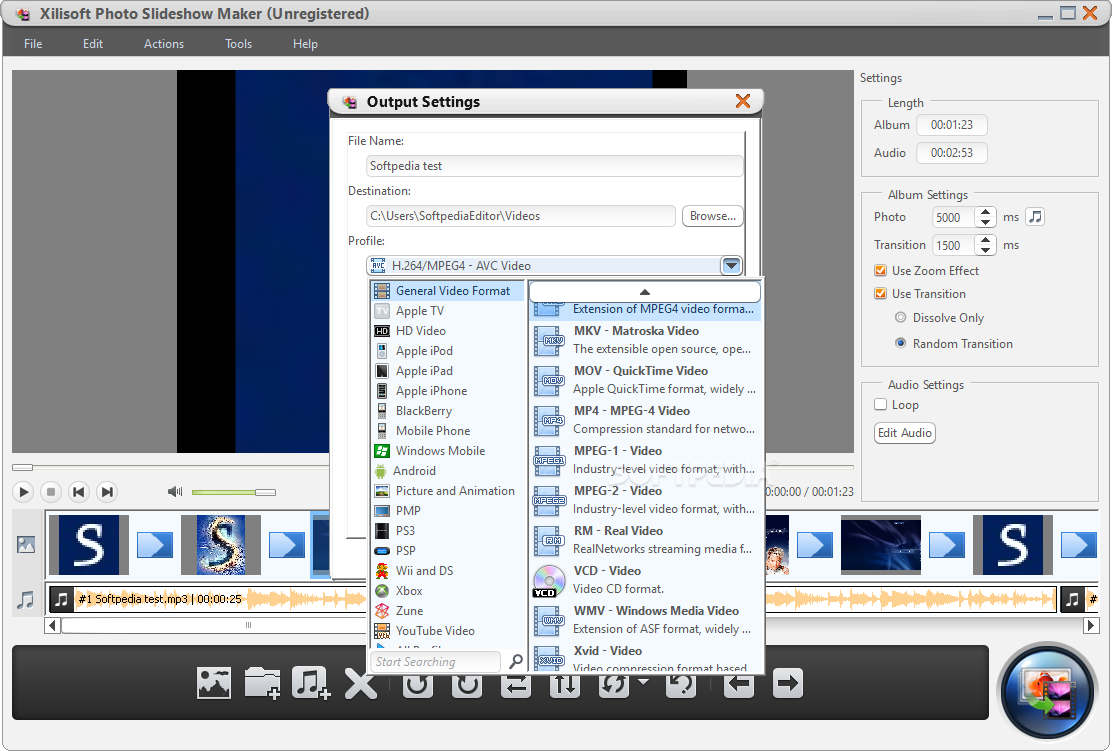Choose YouTube Video category
1112x751 pixels.
pos(447,630)
